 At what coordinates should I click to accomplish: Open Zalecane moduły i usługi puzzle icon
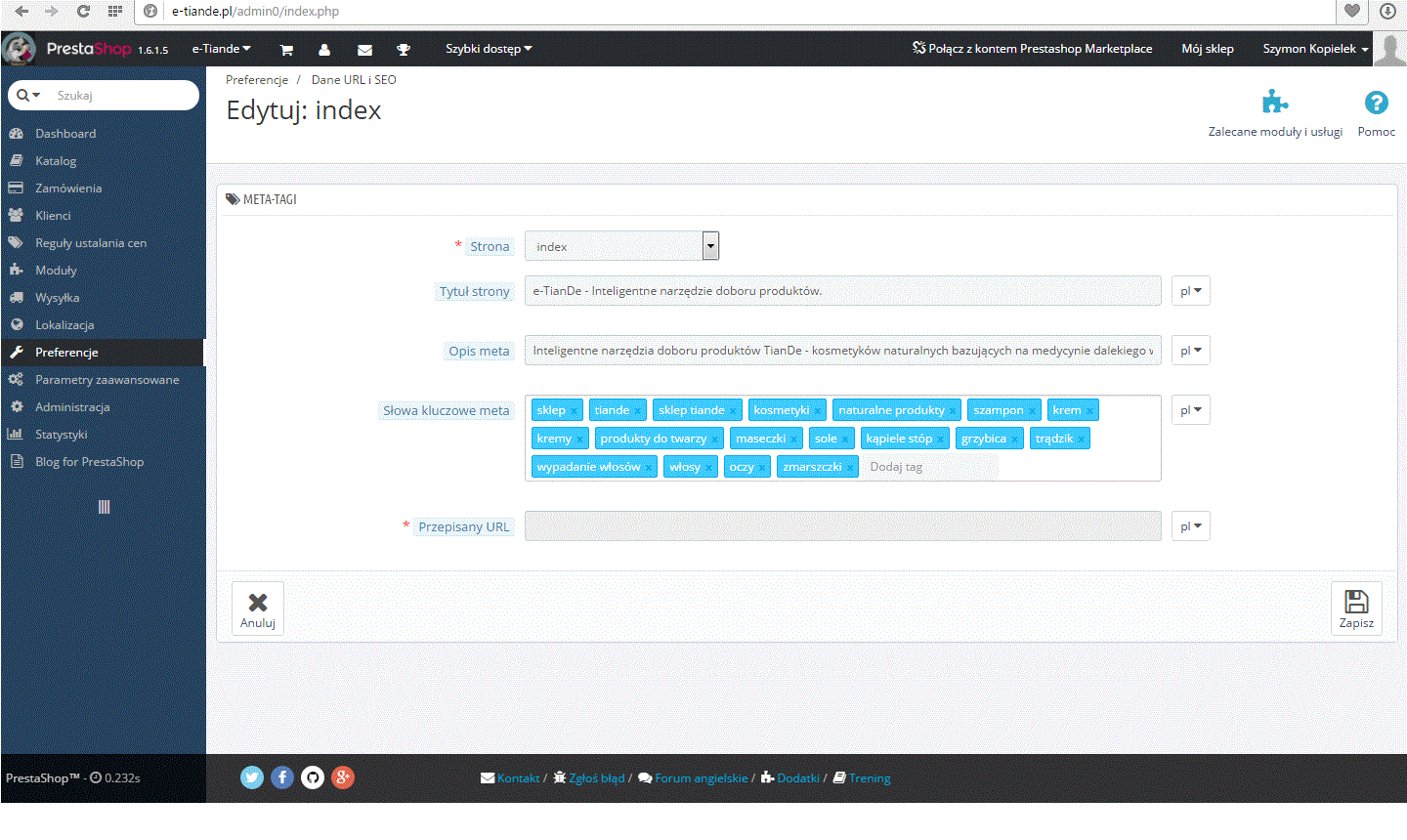(1275, 102)
